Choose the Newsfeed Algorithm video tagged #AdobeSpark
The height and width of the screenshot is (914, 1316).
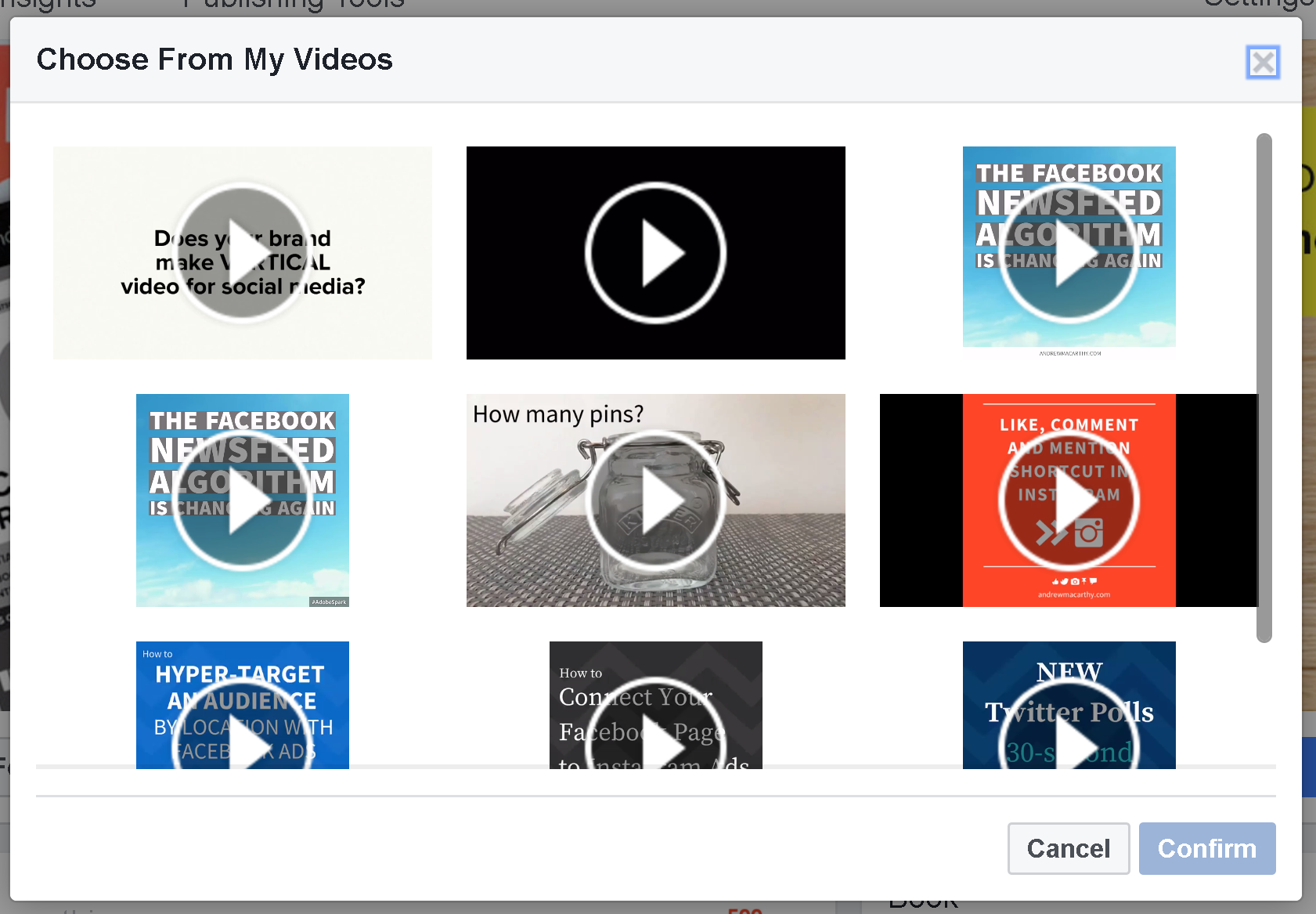tap(243, 500)
